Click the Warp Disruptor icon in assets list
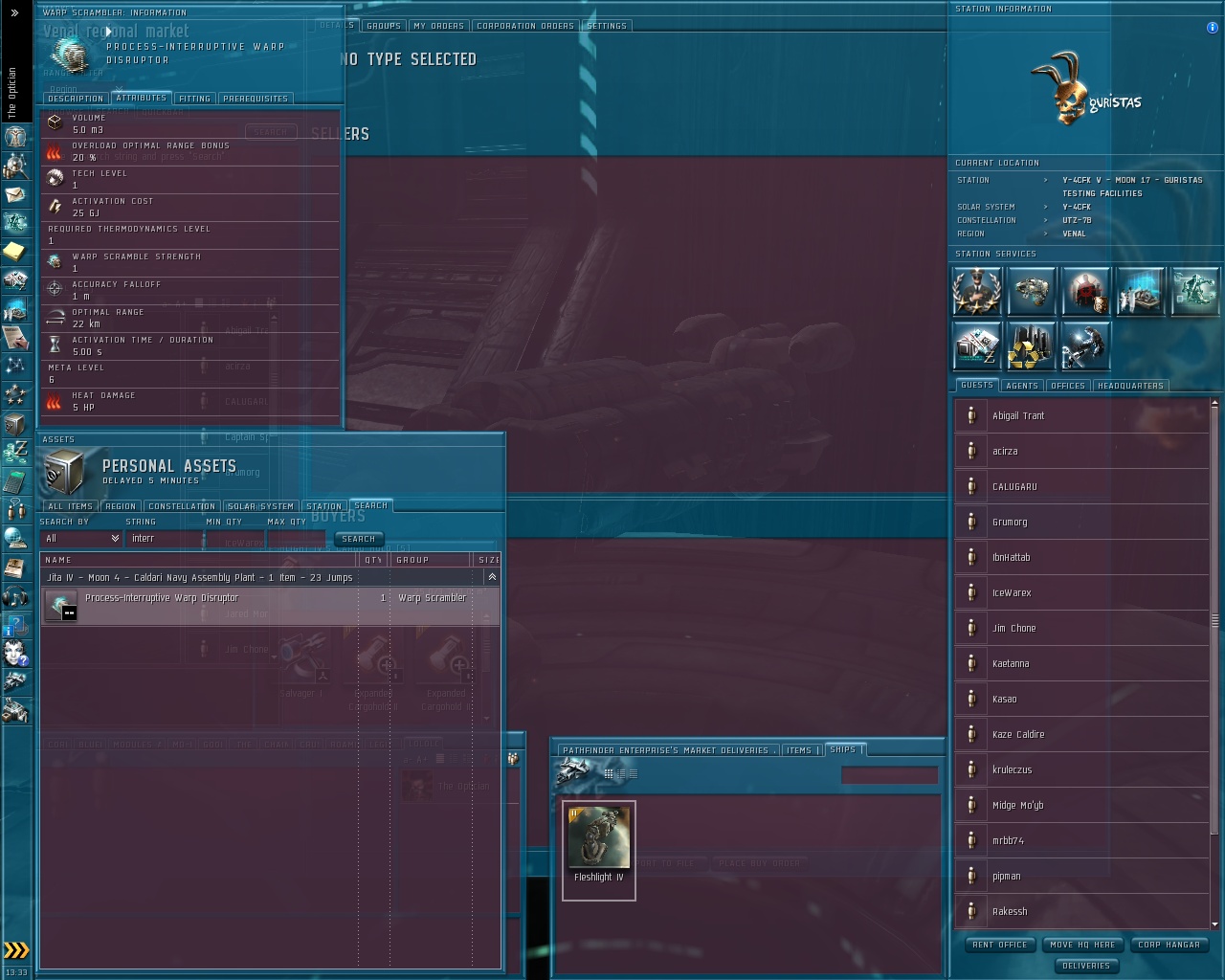This screenshot has height=980, width=1225. coord(61,606)
